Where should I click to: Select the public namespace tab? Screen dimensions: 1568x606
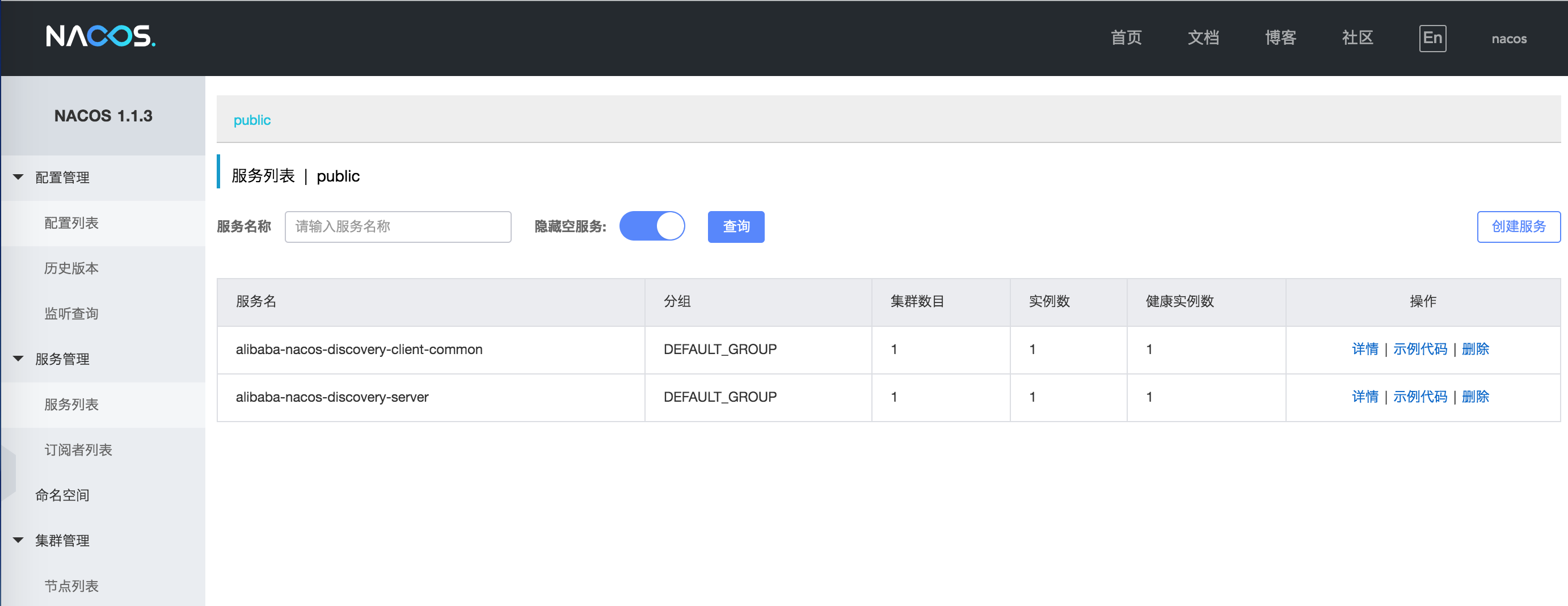click(252, 120)
